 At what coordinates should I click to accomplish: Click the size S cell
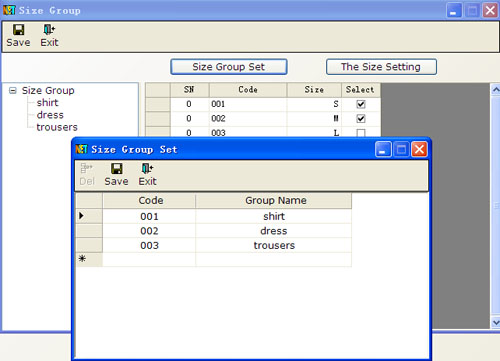[x=314, y=104]
